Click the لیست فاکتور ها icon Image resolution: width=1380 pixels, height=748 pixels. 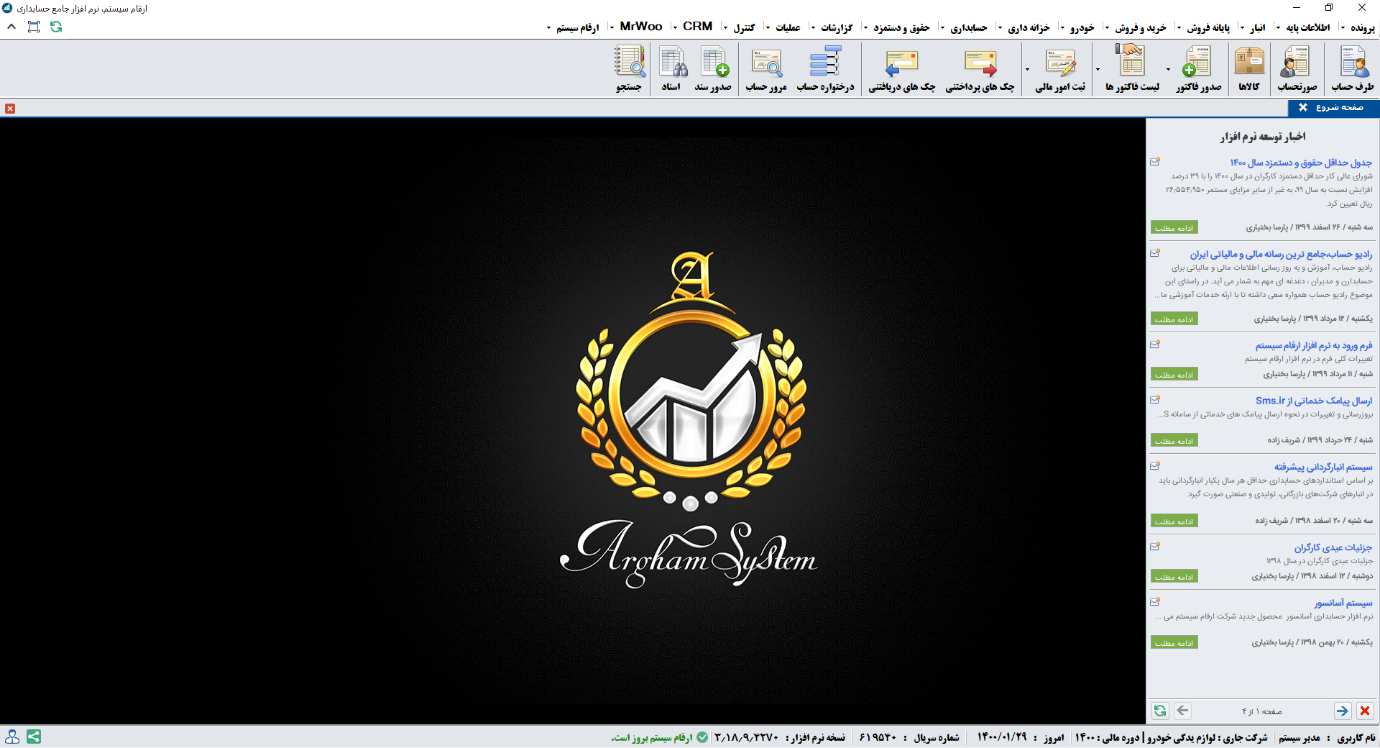[1132, 70]
